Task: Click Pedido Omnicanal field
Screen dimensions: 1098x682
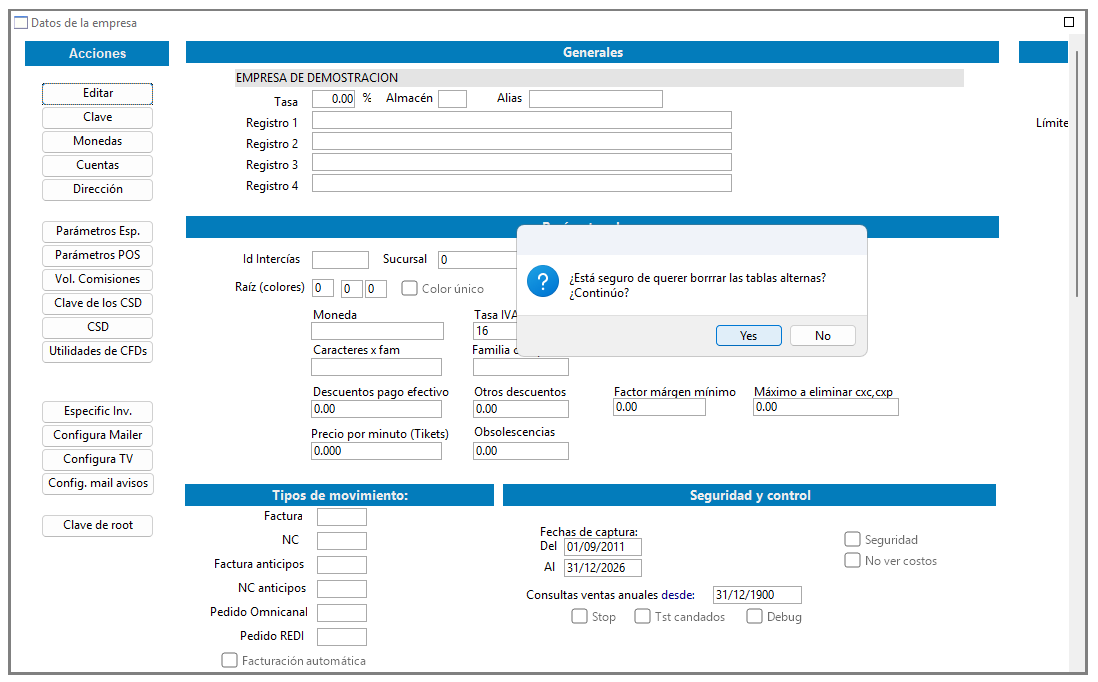Action: (x=342, y=613)
